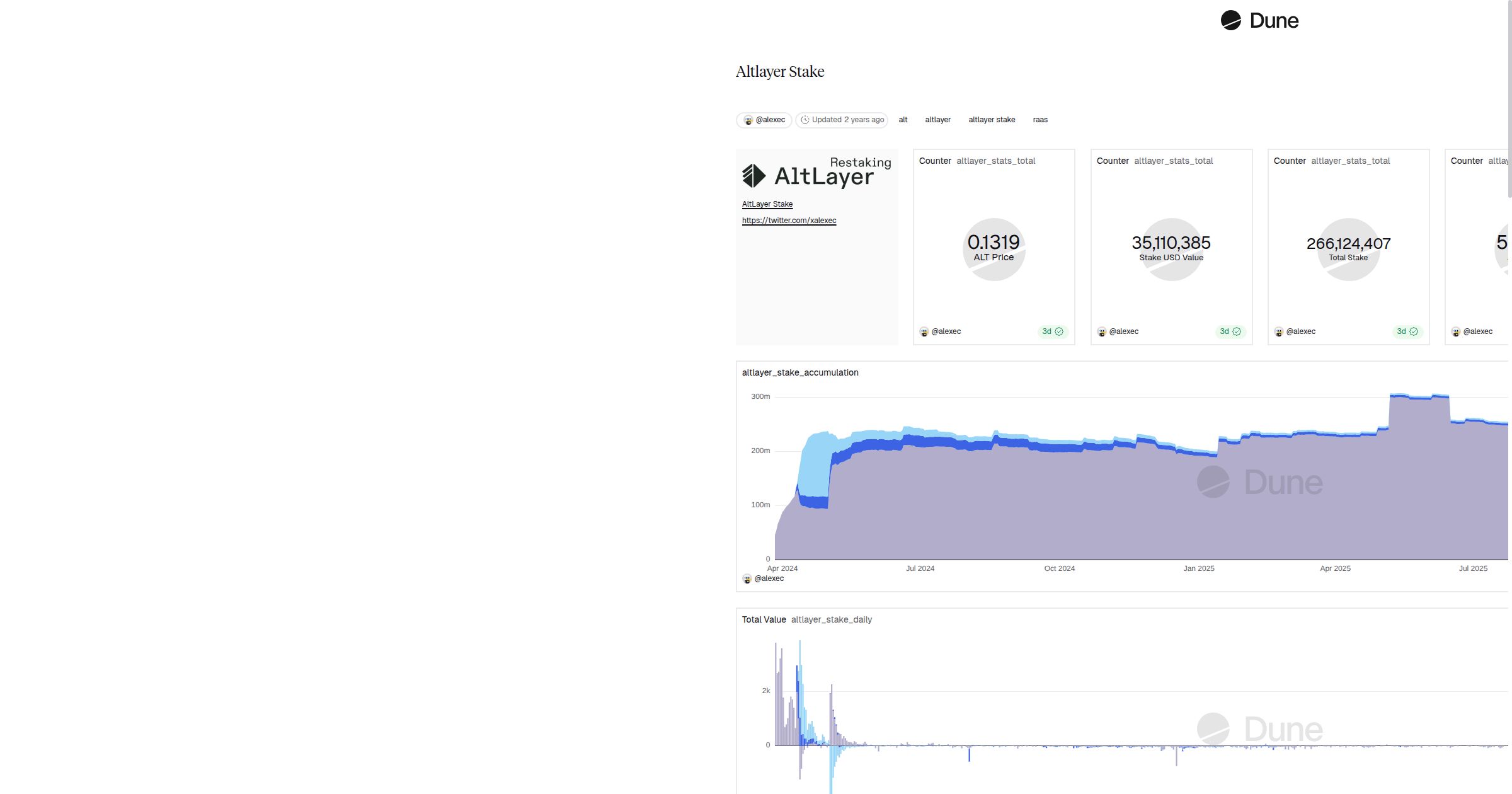This screenshot has height=794, width=1512.
Task: Select the 'raas' tag
Action: click(x=1040, y=120)
